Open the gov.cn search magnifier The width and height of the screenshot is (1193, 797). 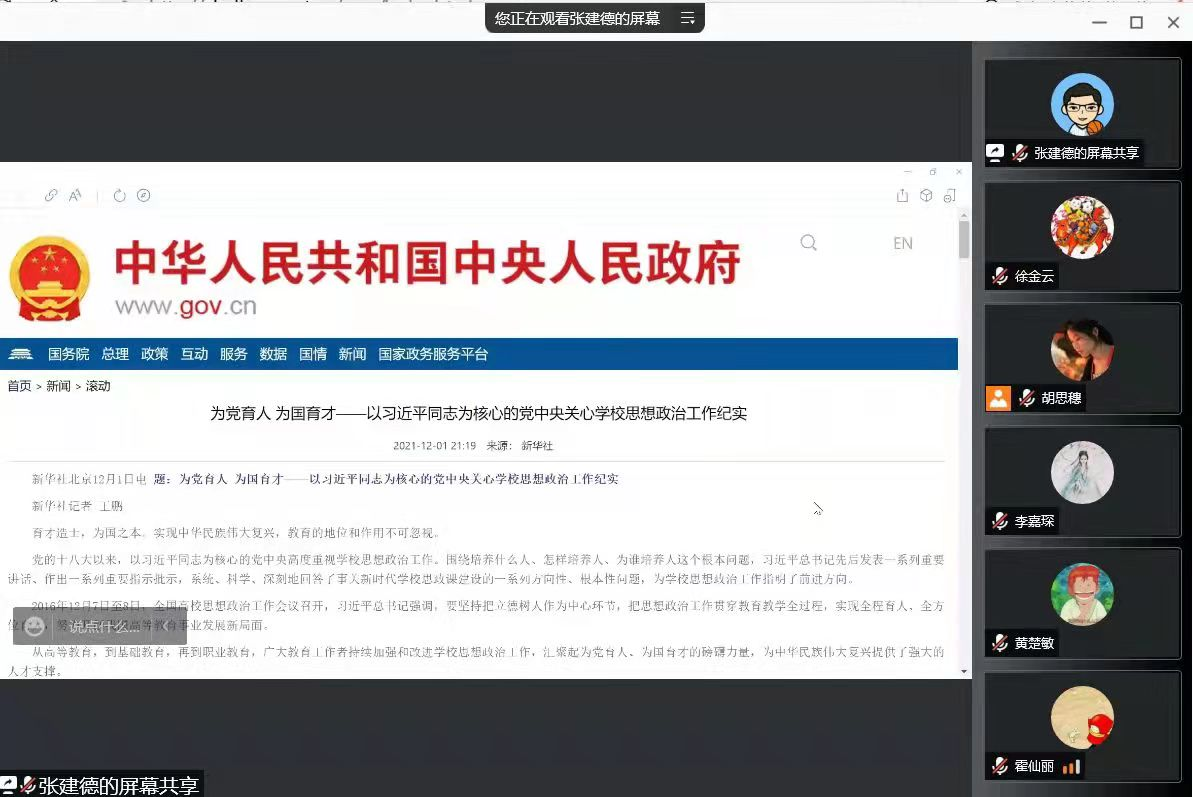809,243
